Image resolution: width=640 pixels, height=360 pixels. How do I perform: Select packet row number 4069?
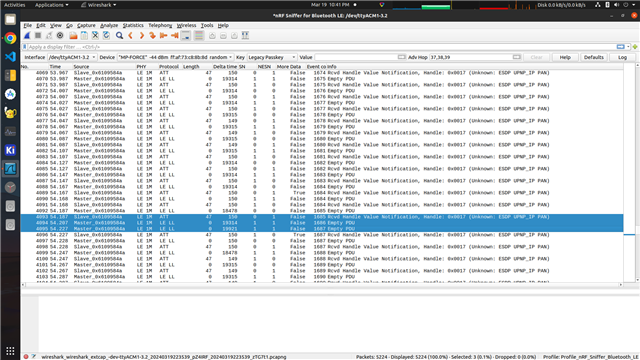pos(322,73)
